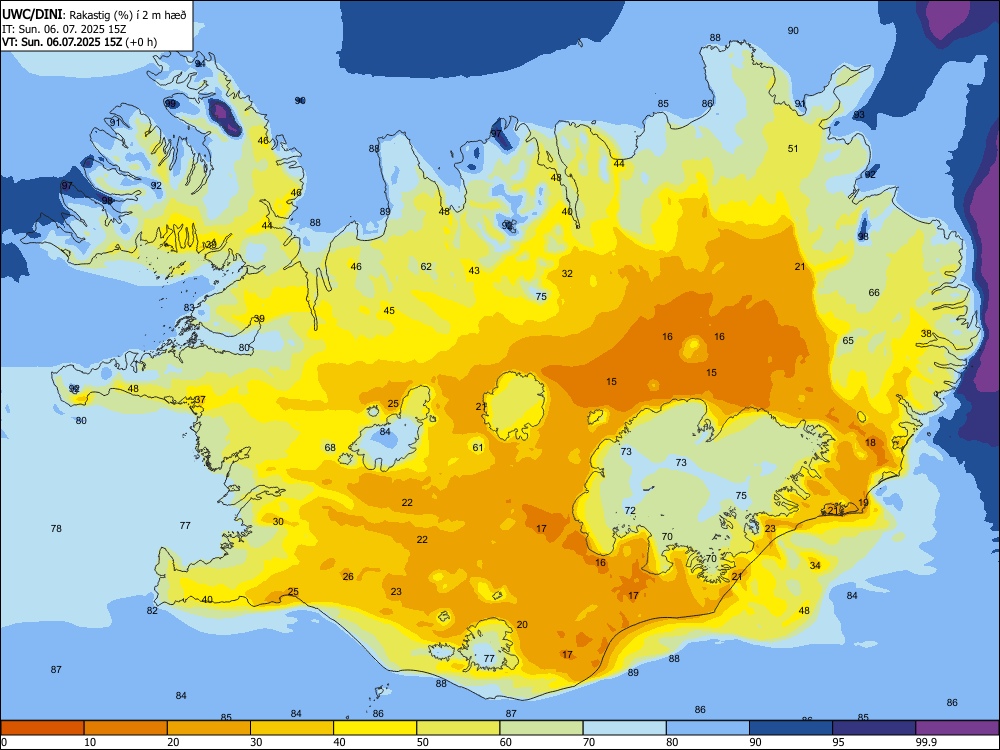Click the 70–80 light blue legend swatch
1000x750 pixels.
[624, 728]
